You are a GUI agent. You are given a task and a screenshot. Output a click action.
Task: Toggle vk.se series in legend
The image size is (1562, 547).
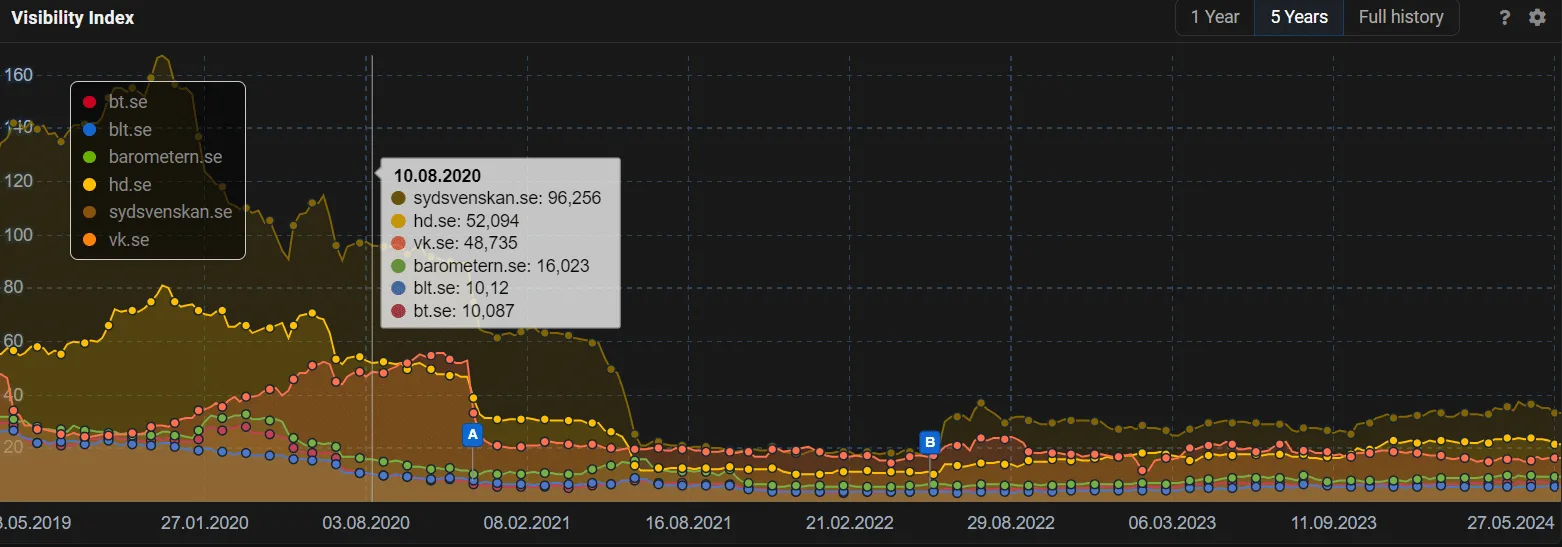point(116,240)
